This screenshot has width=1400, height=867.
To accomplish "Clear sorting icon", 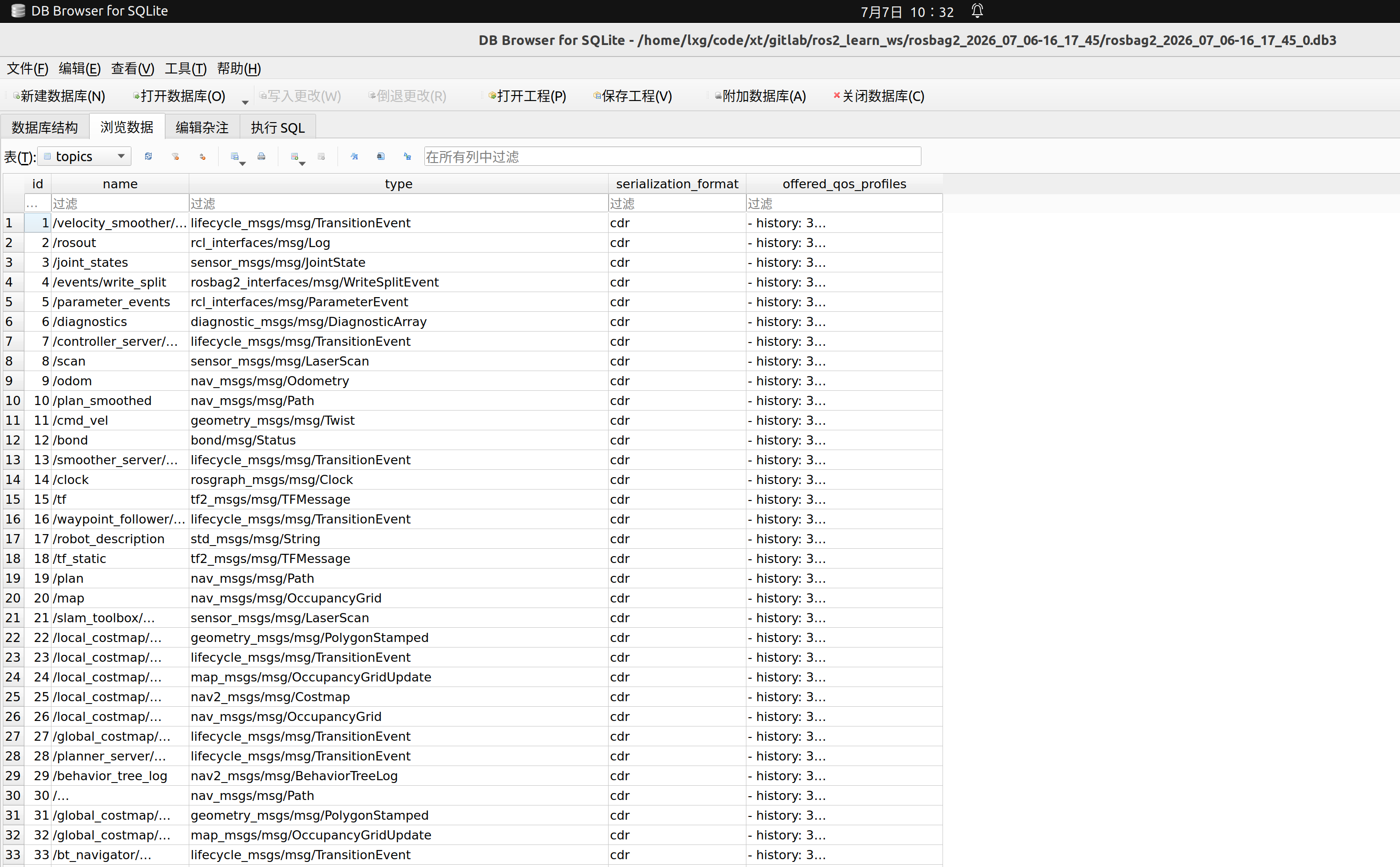I will (203, 157).
